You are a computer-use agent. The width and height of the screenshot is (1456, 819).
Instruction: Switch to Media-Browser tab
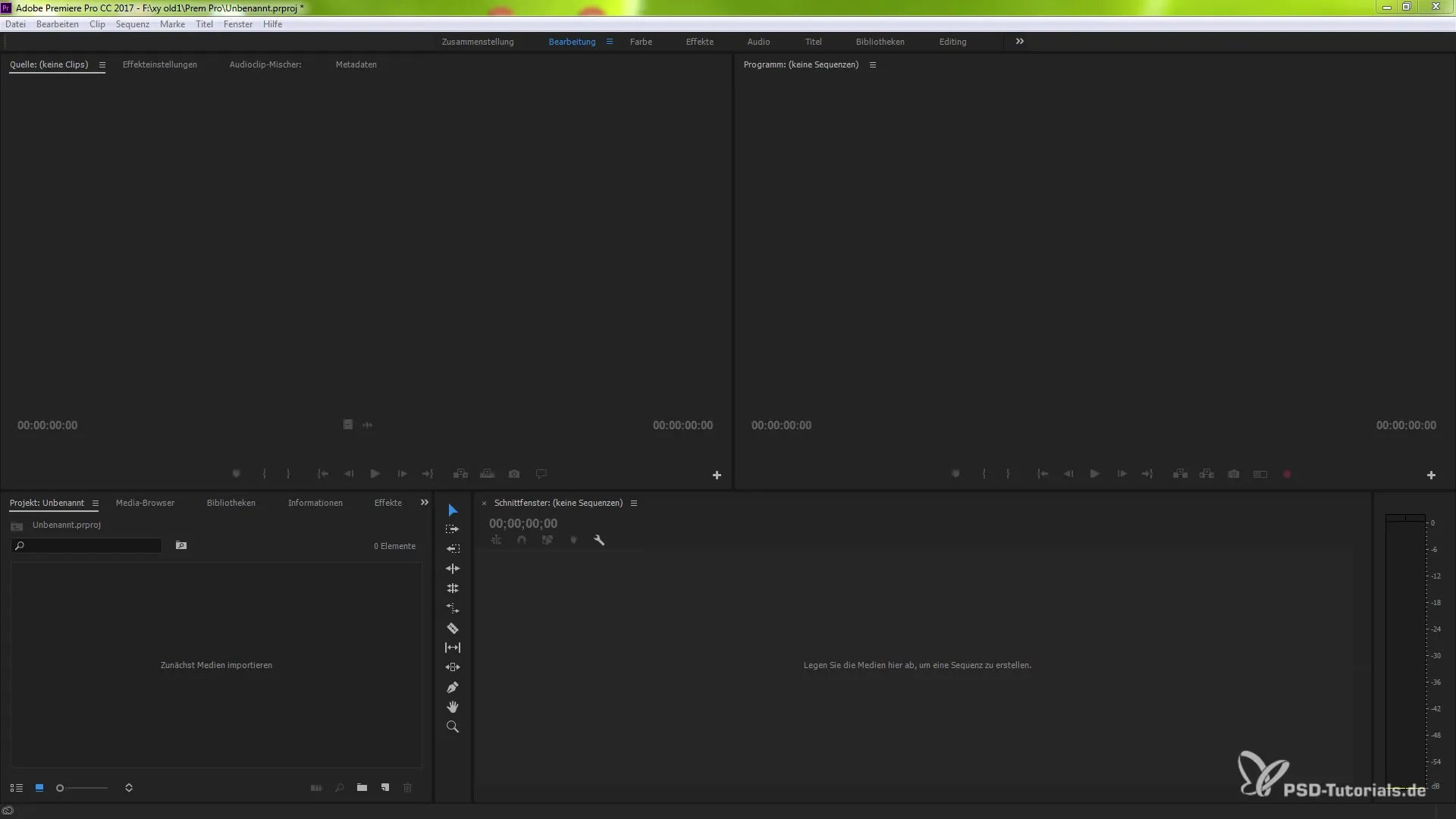145,503
